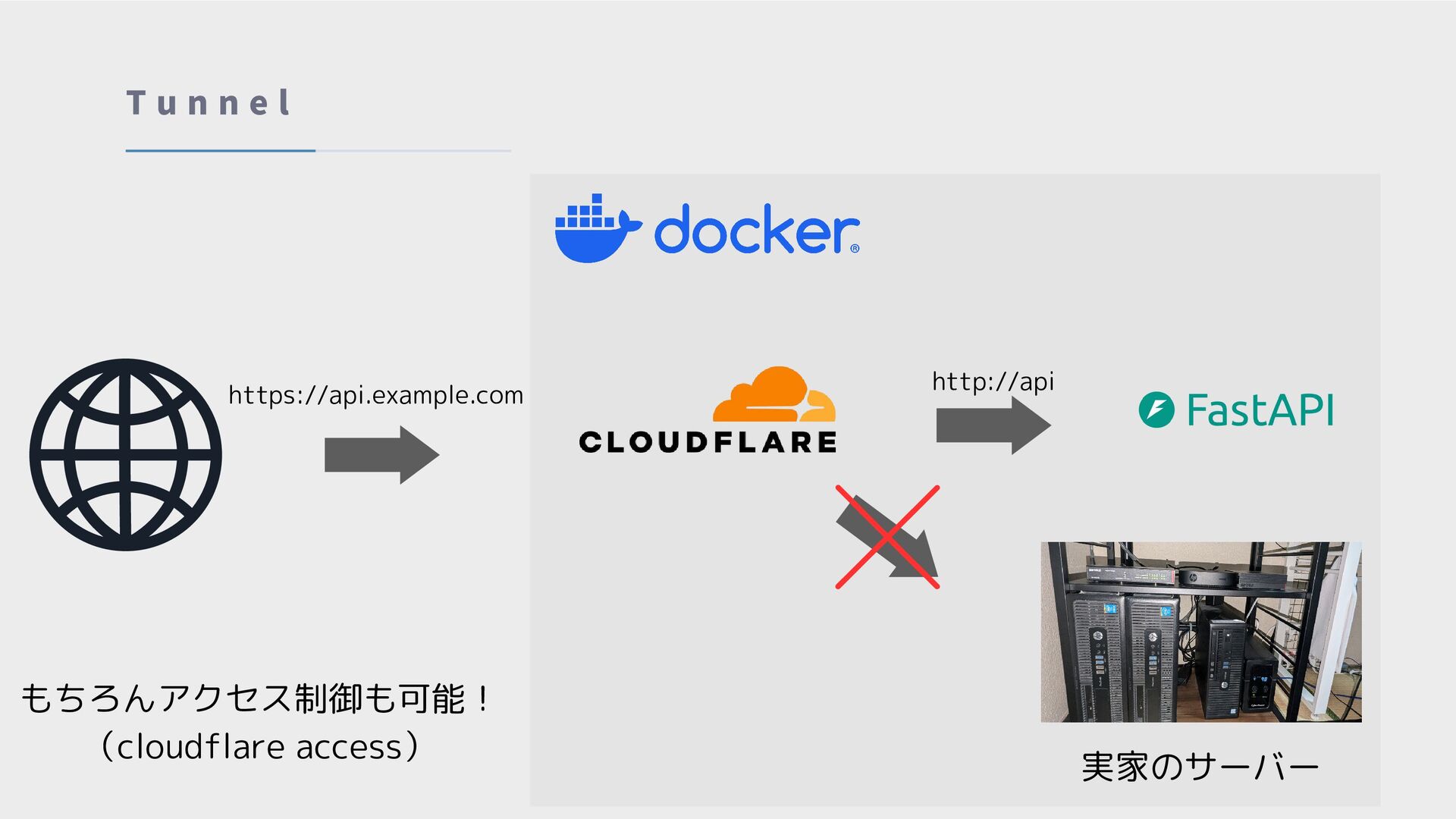Select the 実家のサーバー caption
The height and width of the screenshot is (819, 1456).
coord(1200,767)
